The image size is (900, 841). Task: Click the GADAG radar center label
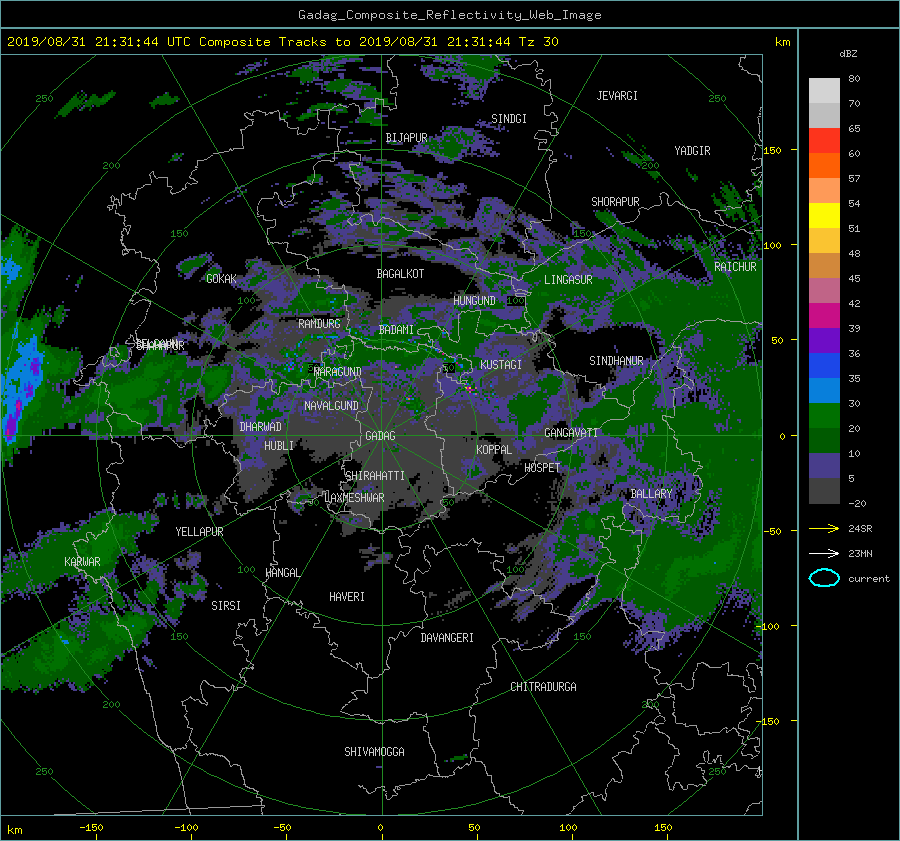coord(381,436)
